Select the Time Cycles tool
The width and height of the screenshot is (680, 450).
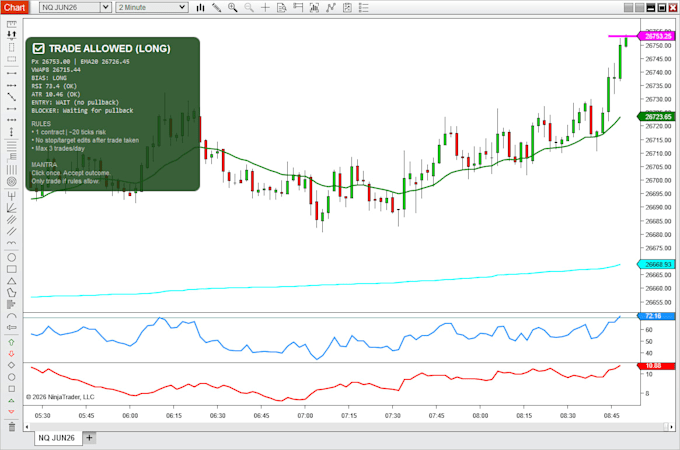click(x=12, y=243)
